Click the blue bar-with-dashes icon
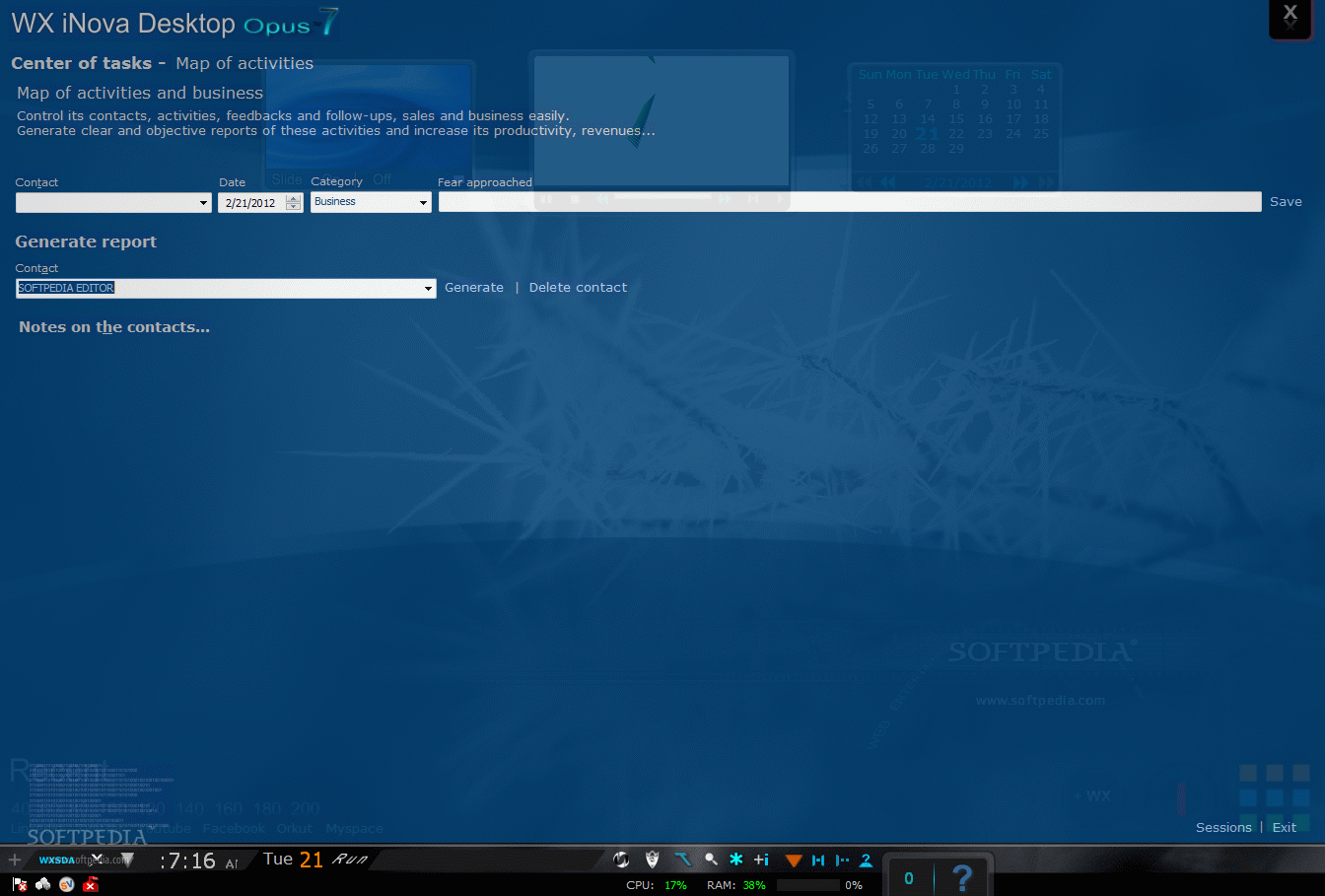 pyautogui.click(x=842, y=861)
